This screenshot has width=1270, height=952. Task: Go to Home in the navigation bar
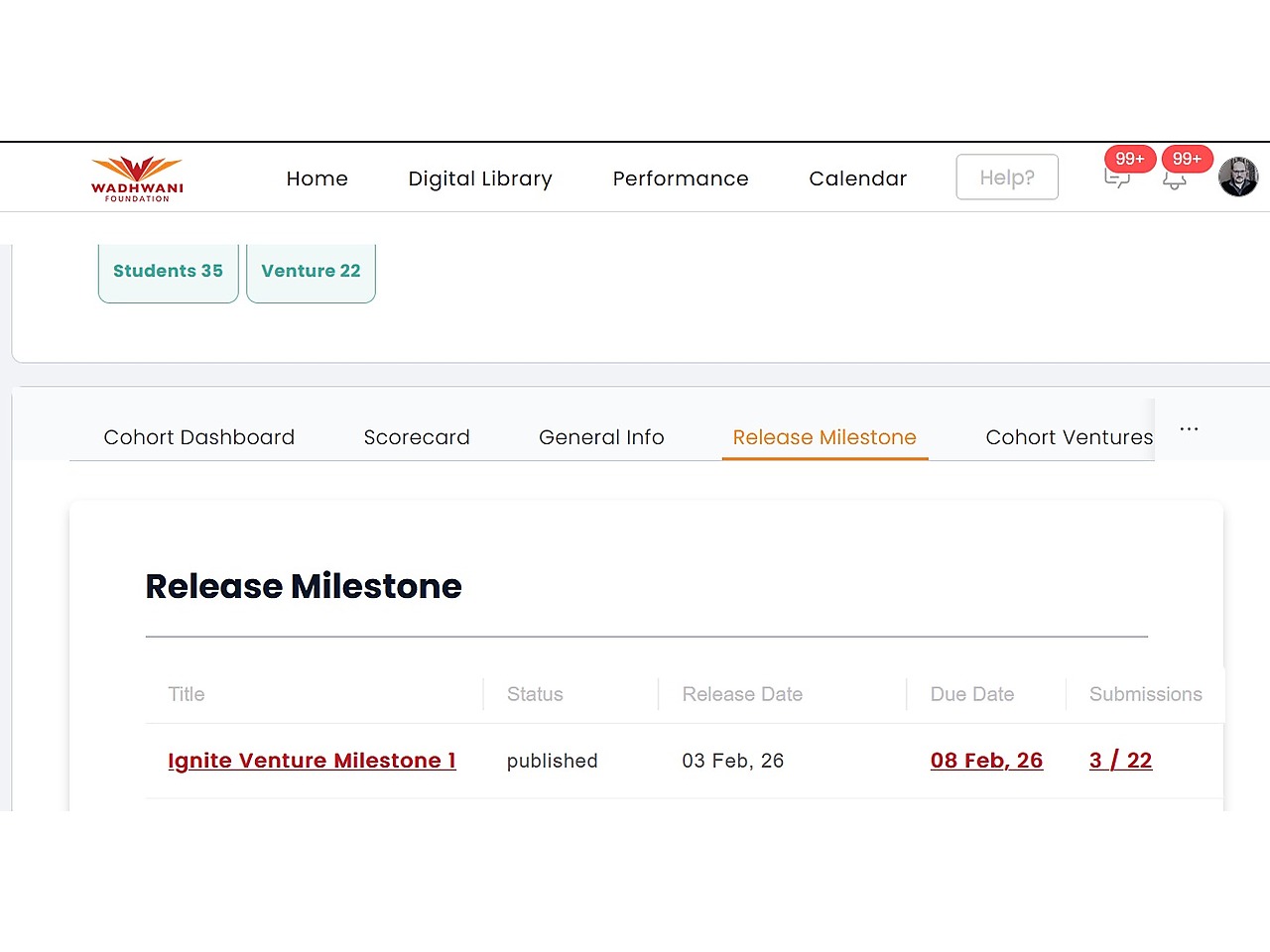pos(317,178)
